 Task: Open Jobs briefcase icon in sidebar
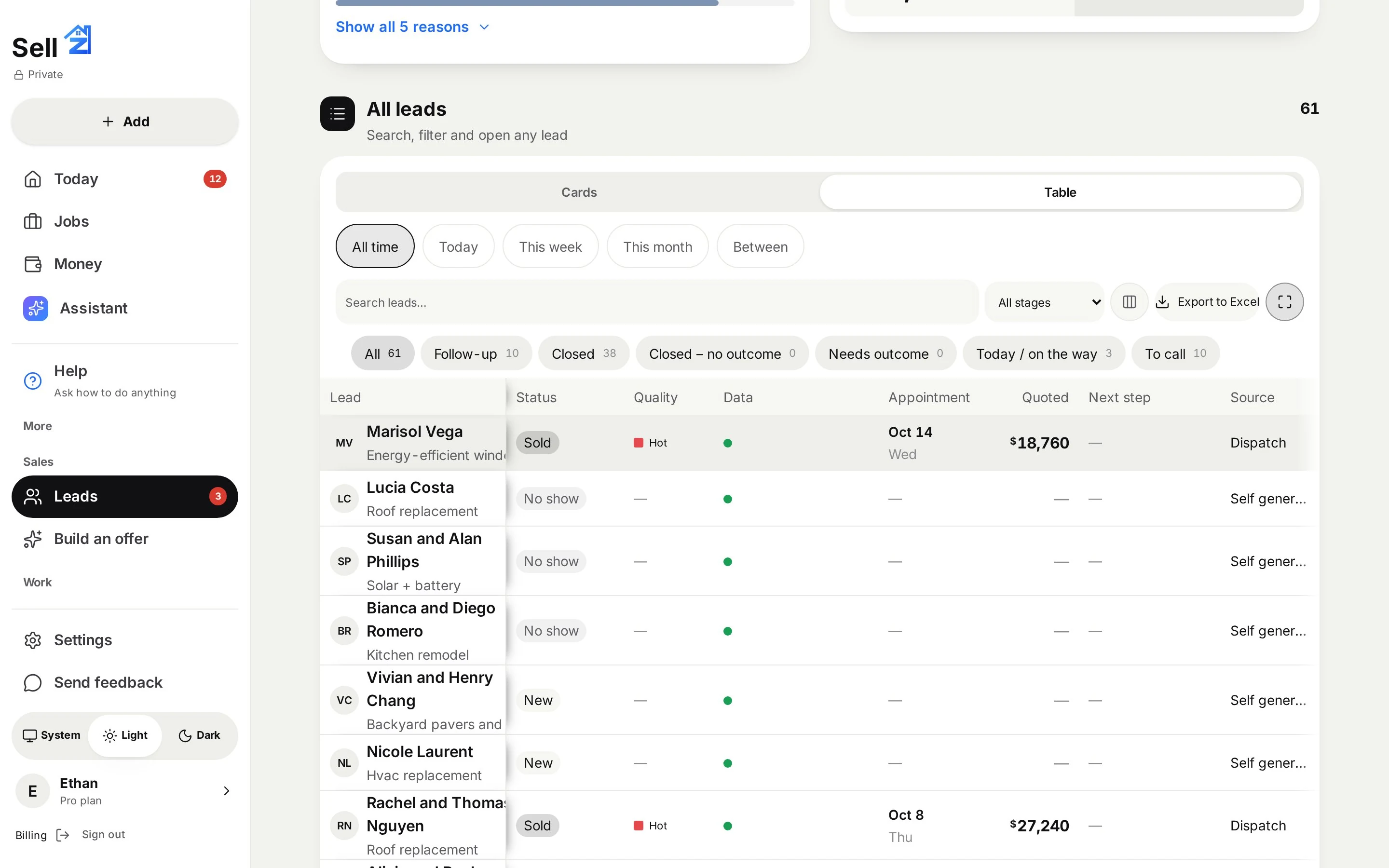(x=33, y=222)
